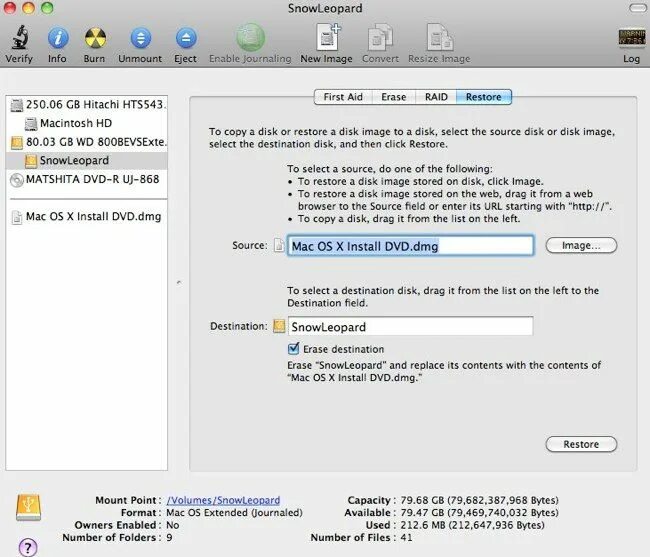This screenshot has height=557, width=650.
Task: Select the 80.03 GB WD disk
Action: click(x=88, y=142)
